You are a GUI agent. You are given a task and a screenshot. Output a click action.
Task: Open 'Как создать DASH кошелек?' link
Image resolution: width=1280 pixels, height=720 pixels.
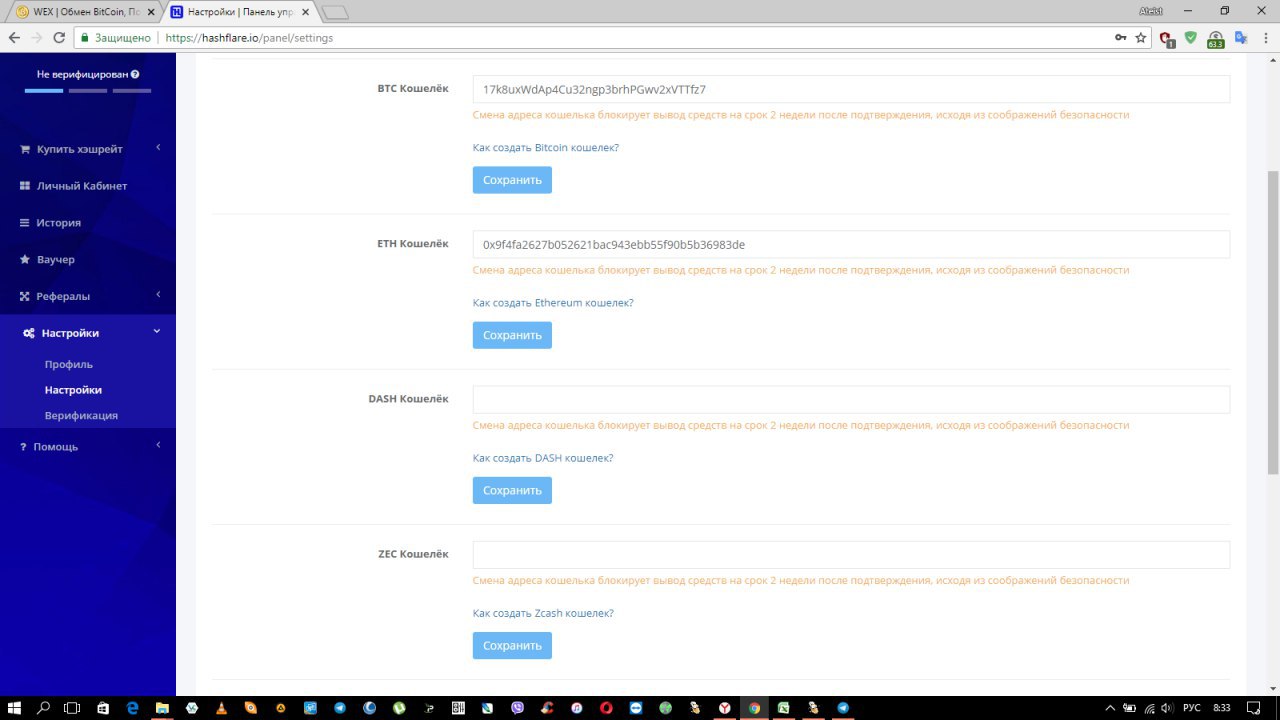(543, 458)
